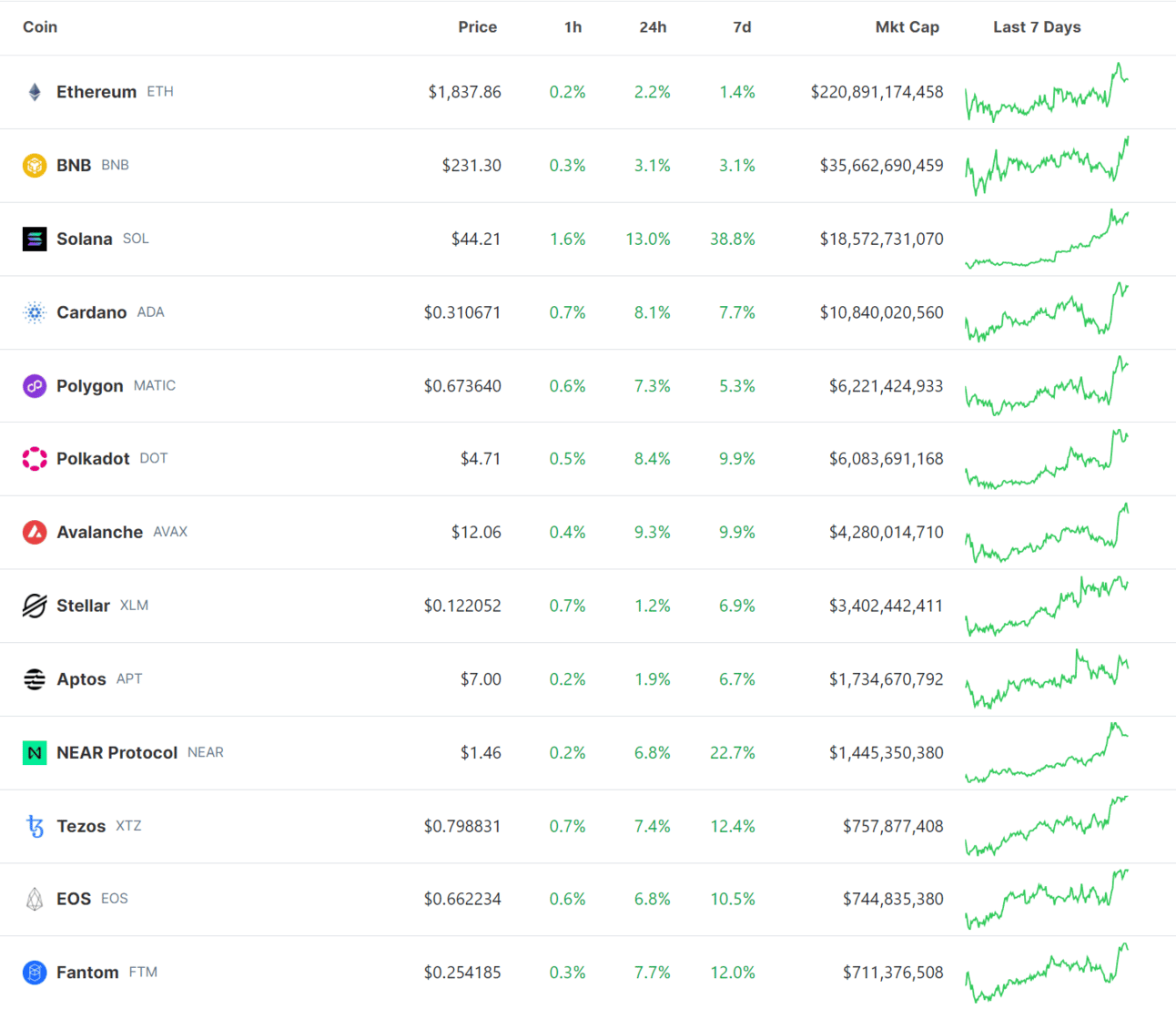
Task: Click Ethereum market cap $220,891,174,458
Action: (877, 92)
